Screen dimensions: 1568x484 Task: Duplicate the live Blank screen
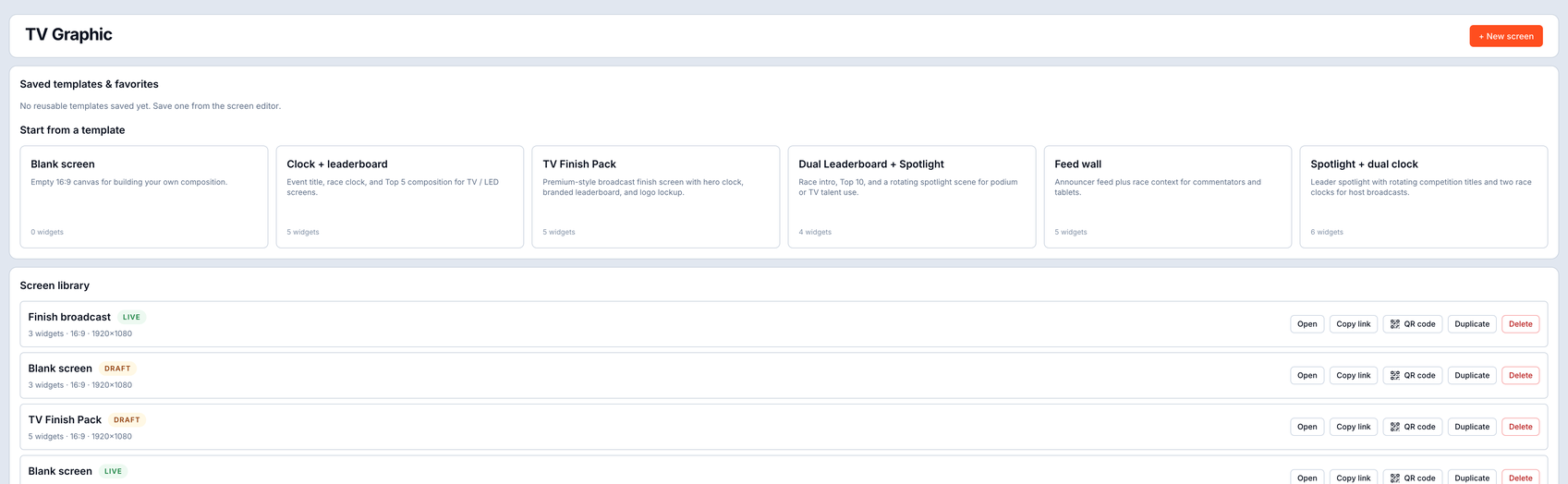click(1472, 478)
